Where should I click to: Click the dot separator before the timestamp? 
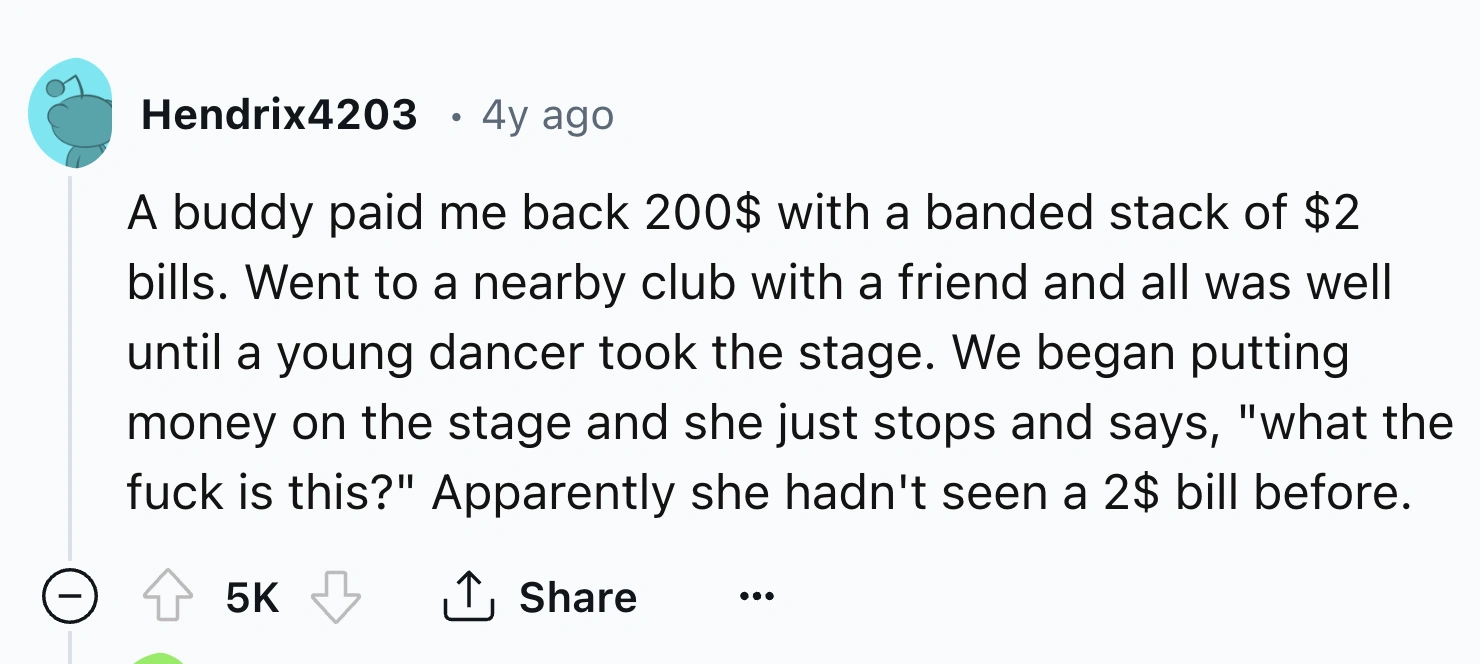(x=456, y=117)
